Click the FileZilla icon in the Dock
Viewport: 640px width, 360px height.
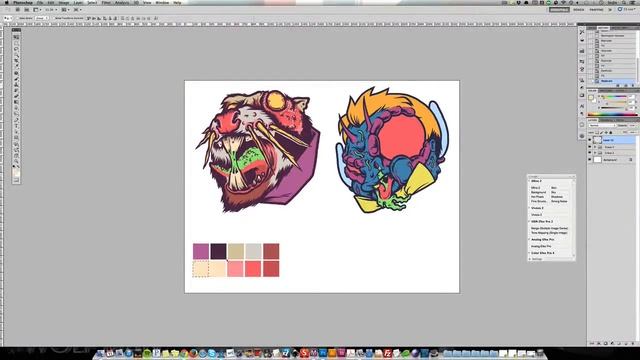[387, 353]
